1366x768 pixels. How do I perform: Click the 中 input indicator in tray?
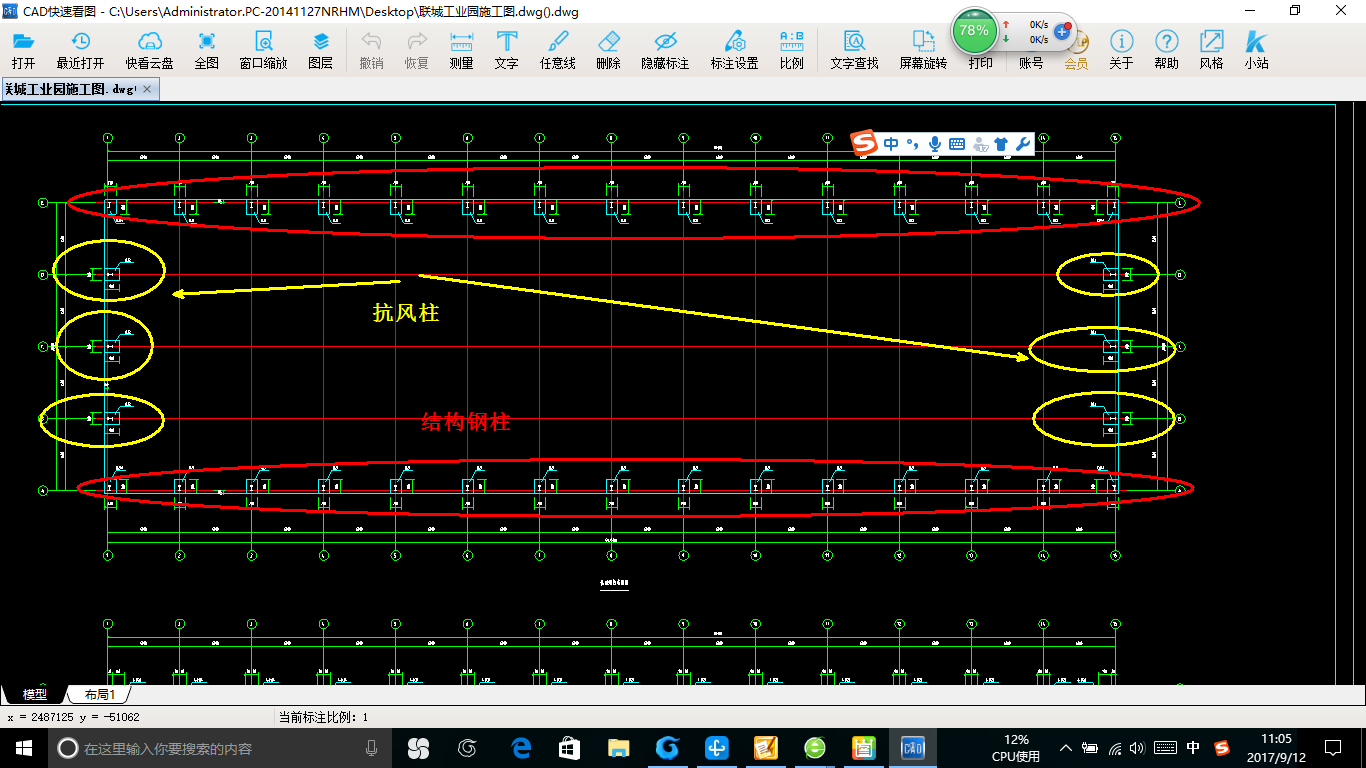[1193, 748]
